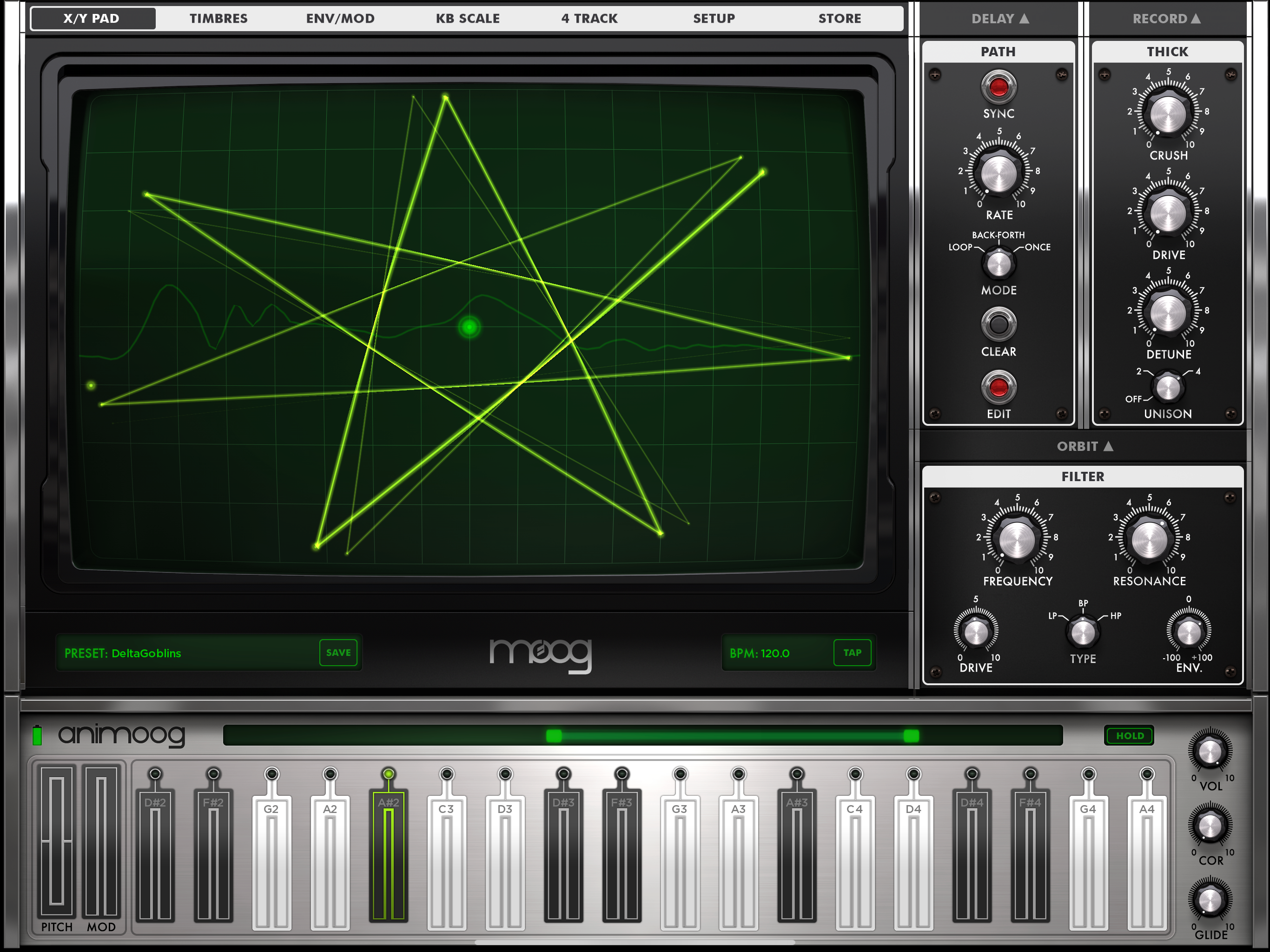Viewport: 1270px width, 952px height.
Task: Expand the Orbit module header
Action: (x=1084, y=446)
